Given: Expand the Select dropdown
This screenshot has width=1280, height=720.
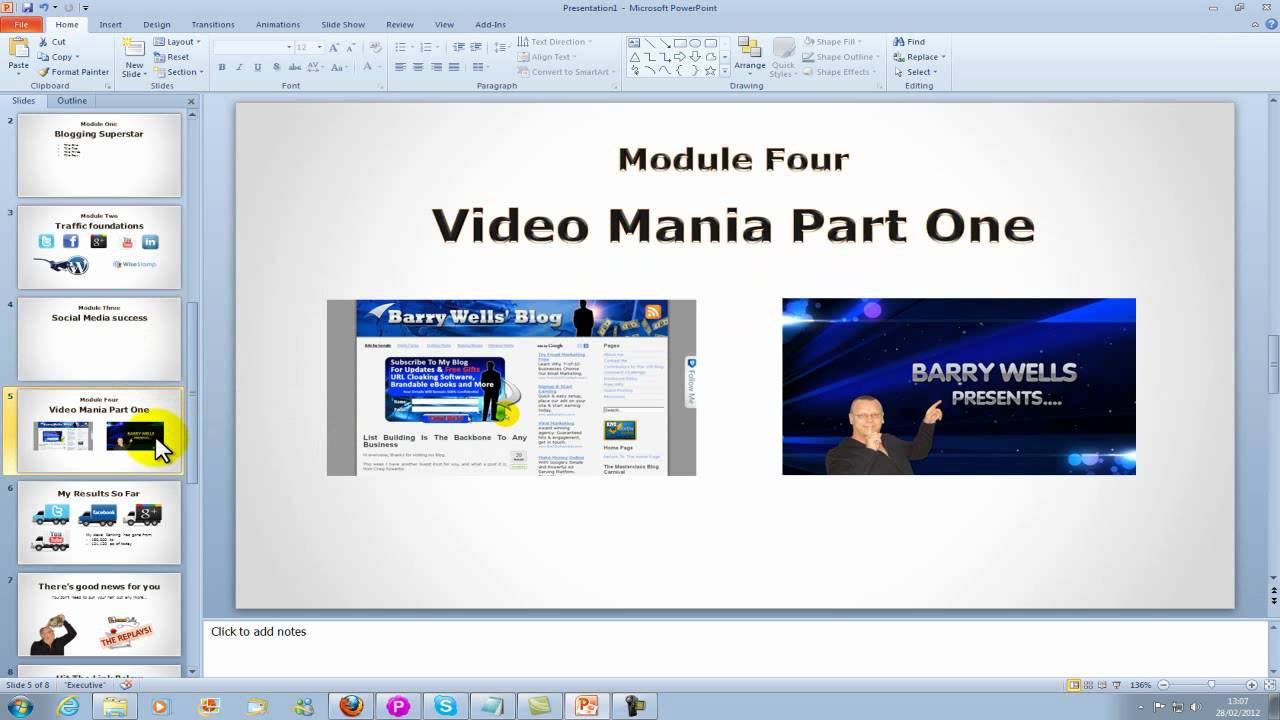Looking at the screenshot, I should (x=935, y=72).
